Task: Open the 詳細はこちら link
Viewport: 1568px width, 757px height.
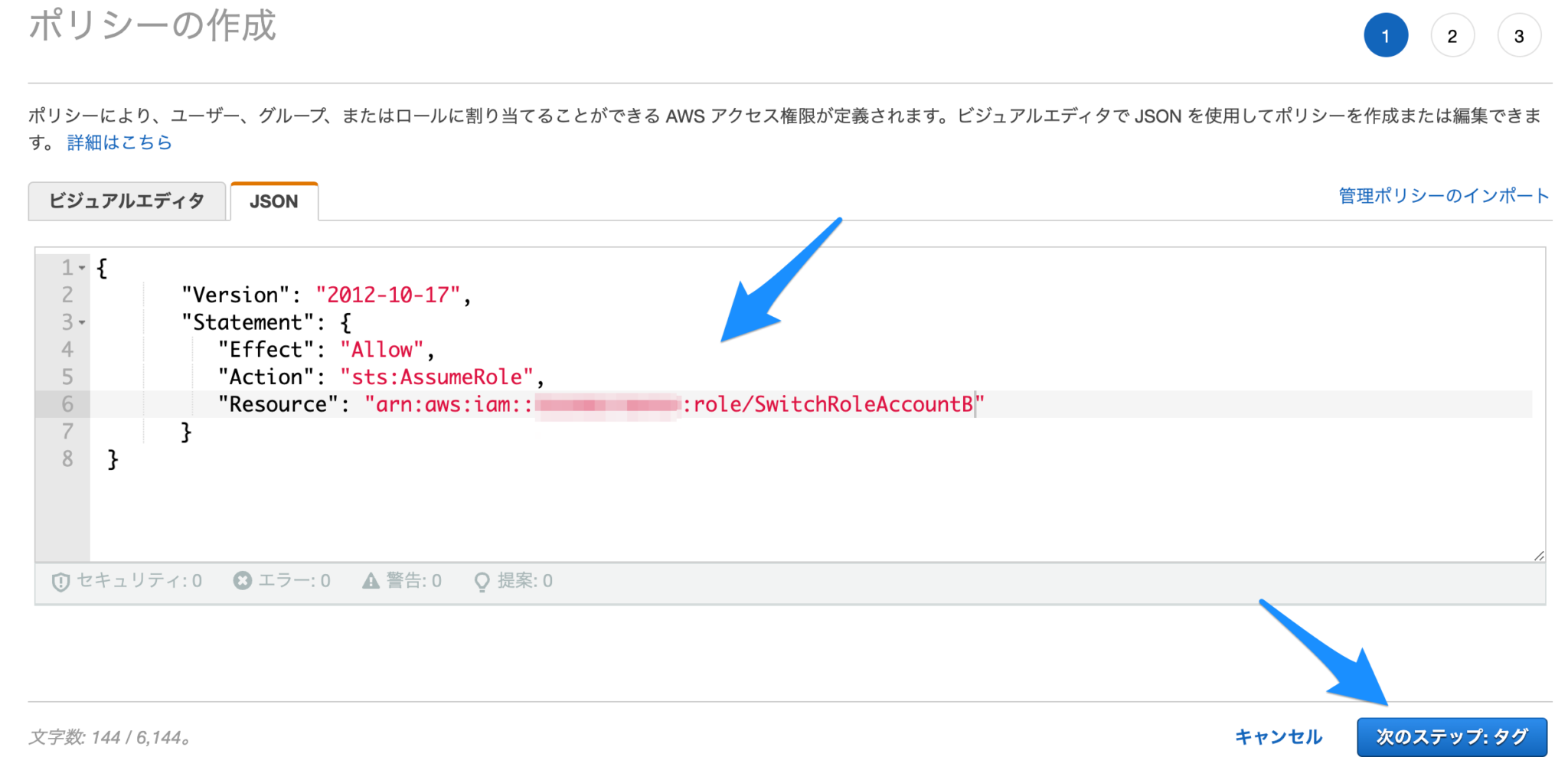Action: pos(119,142)
